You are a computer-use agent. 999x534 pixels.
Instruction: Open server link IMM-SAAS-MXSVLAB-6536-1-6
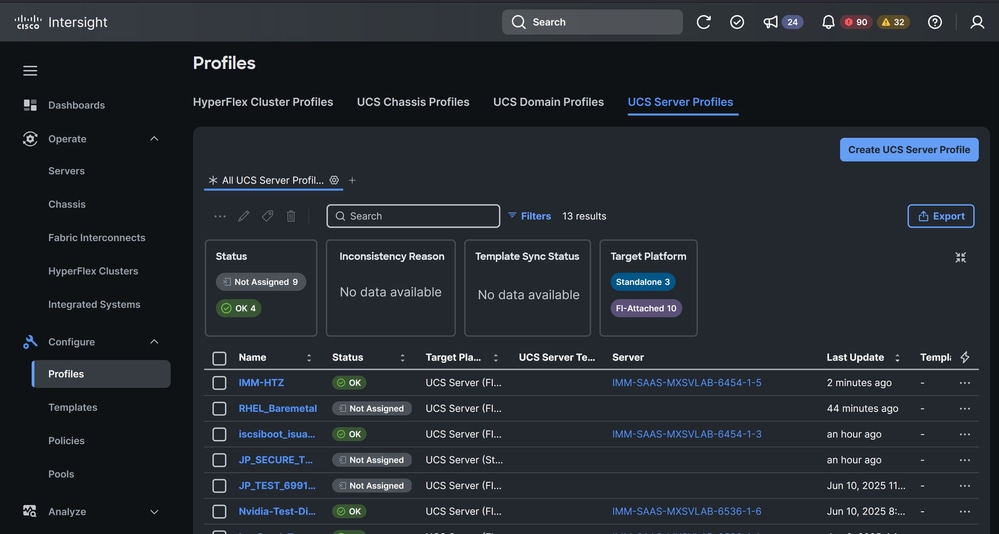(687, 512)
